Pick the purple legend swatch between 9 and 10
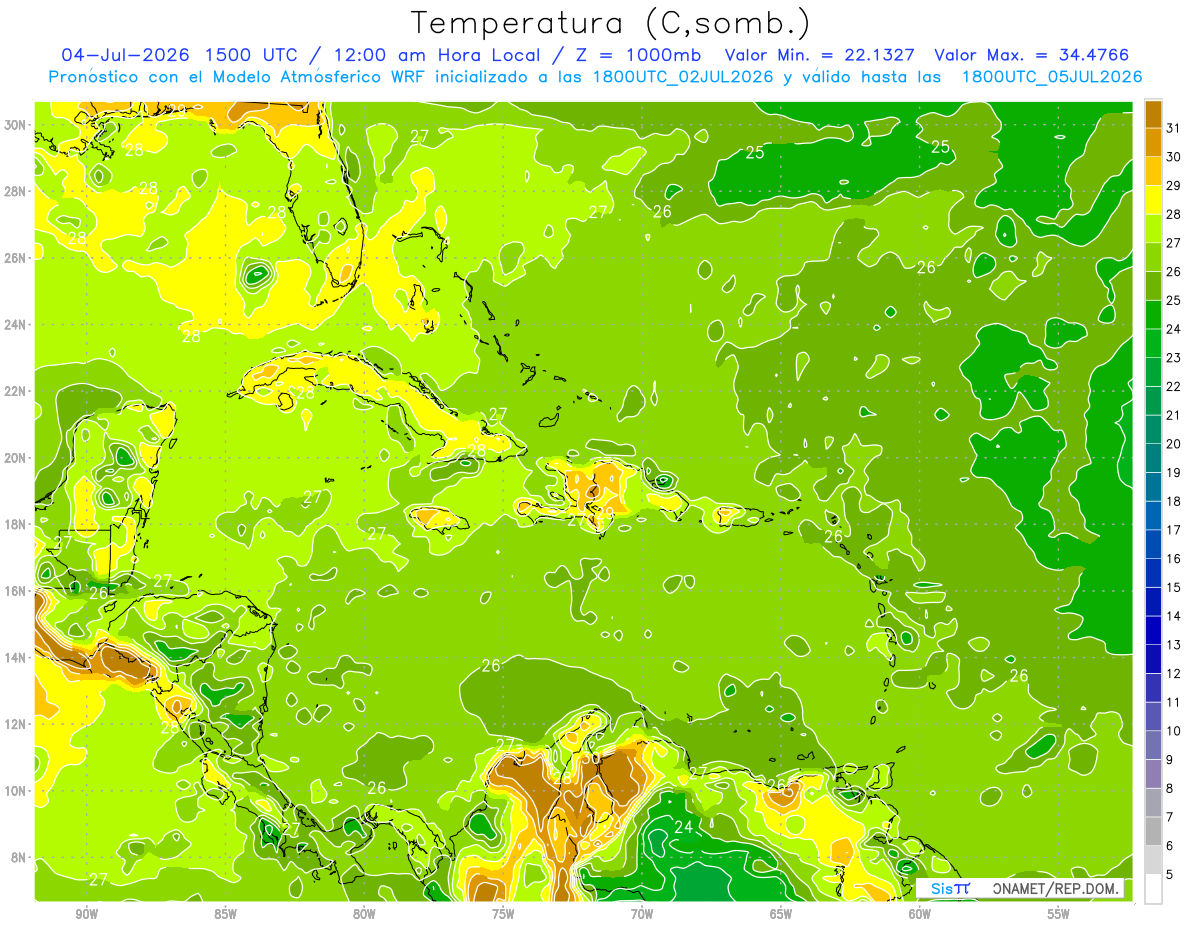 click(x=1153, y=745)
